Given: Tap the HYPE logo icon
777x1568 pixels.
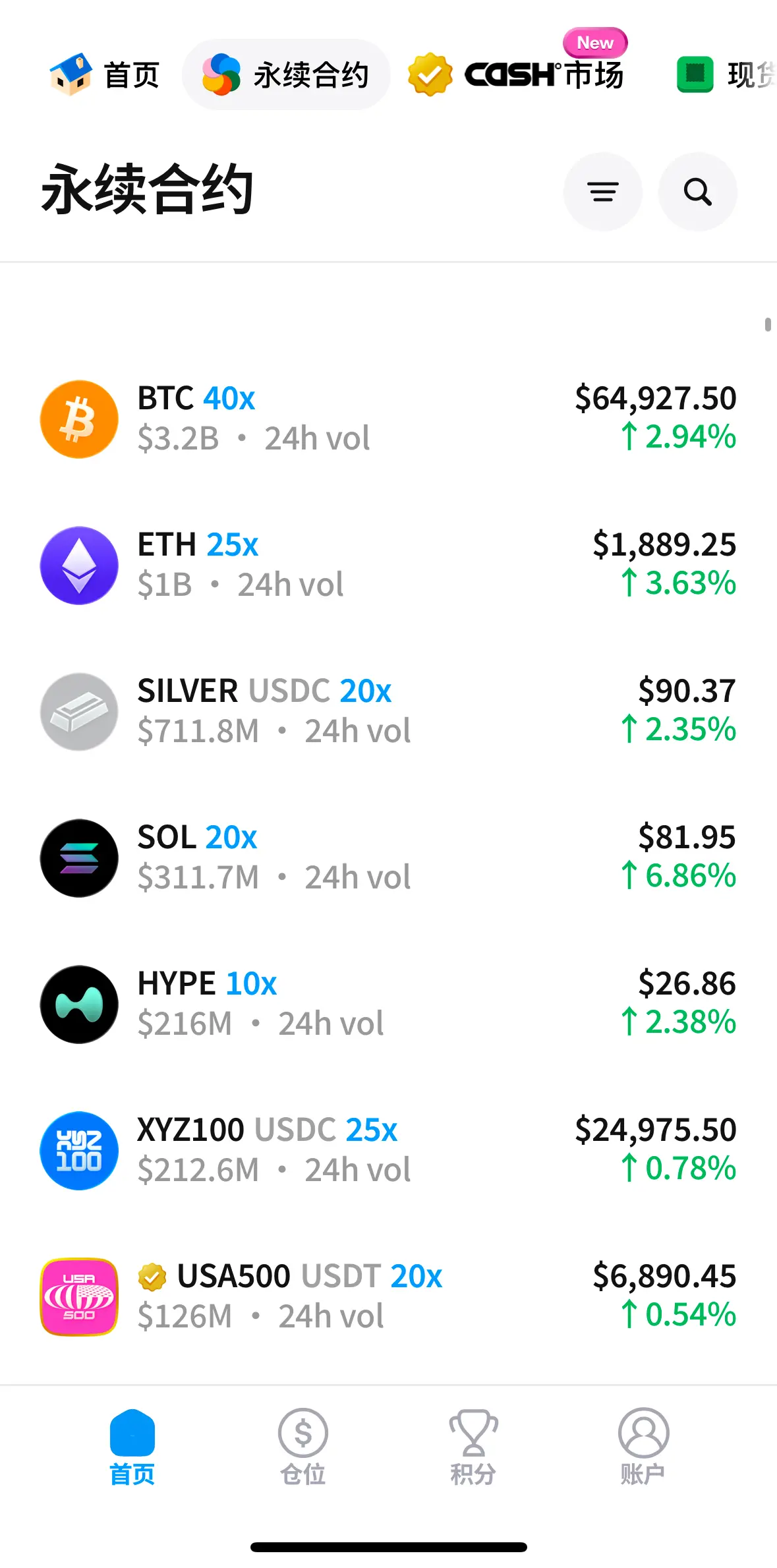Looking at the screenshot, I should 79,1004.
